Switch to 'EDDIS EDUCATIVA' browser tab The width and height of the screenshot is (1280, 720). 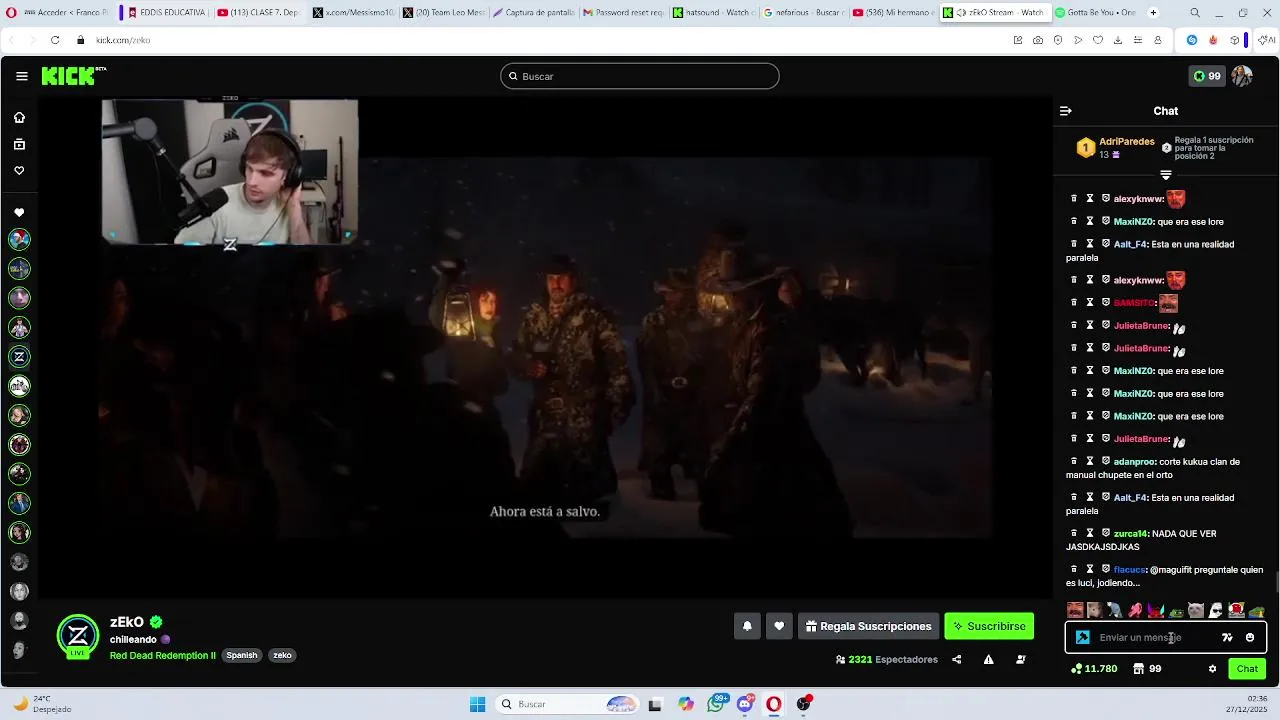coord(165,13)
